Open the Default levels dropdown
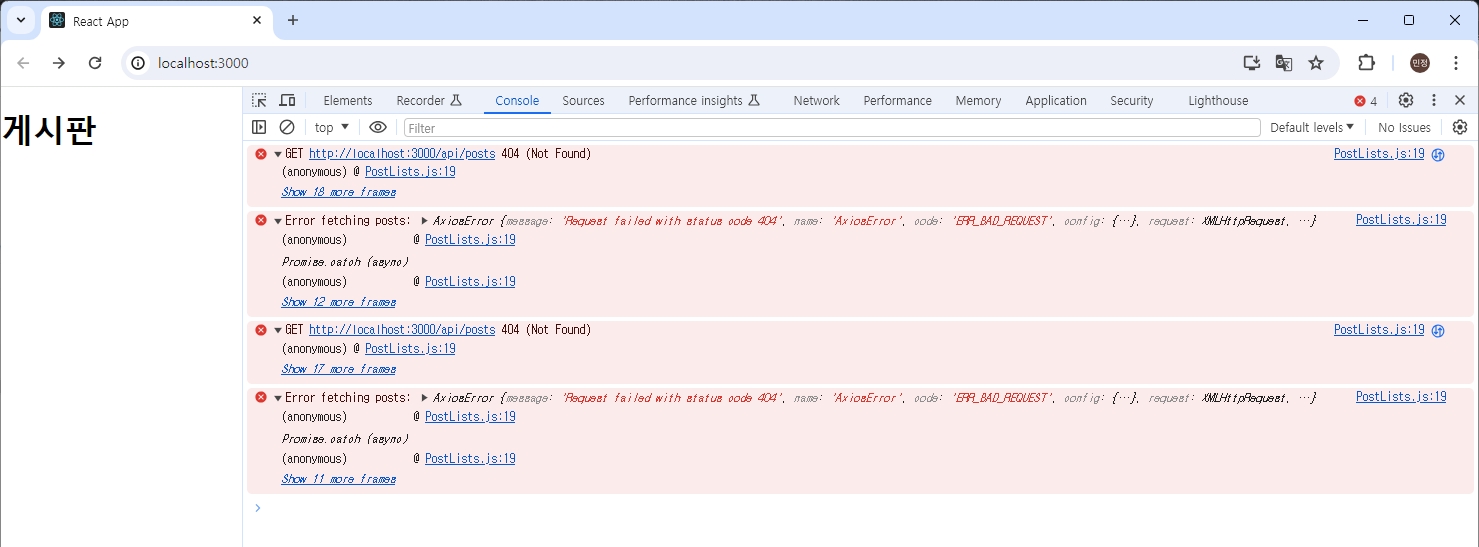The width and height of the screenshot is (1479, 547). tap(1311, 127)
